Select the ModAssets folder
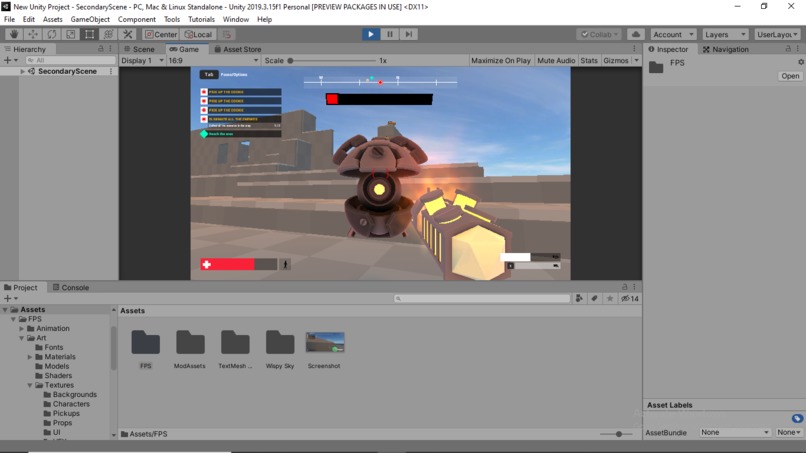This screenshot has height=453, width=806. [x=190, y=342]
